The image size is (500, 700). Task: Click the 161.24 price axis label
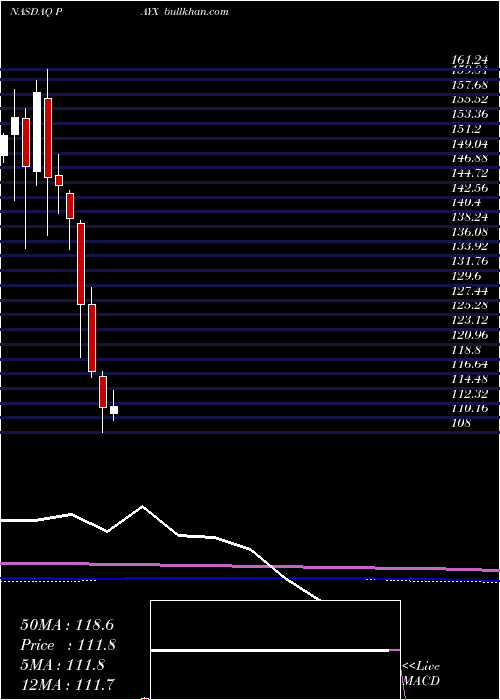[x=469, y=60]
